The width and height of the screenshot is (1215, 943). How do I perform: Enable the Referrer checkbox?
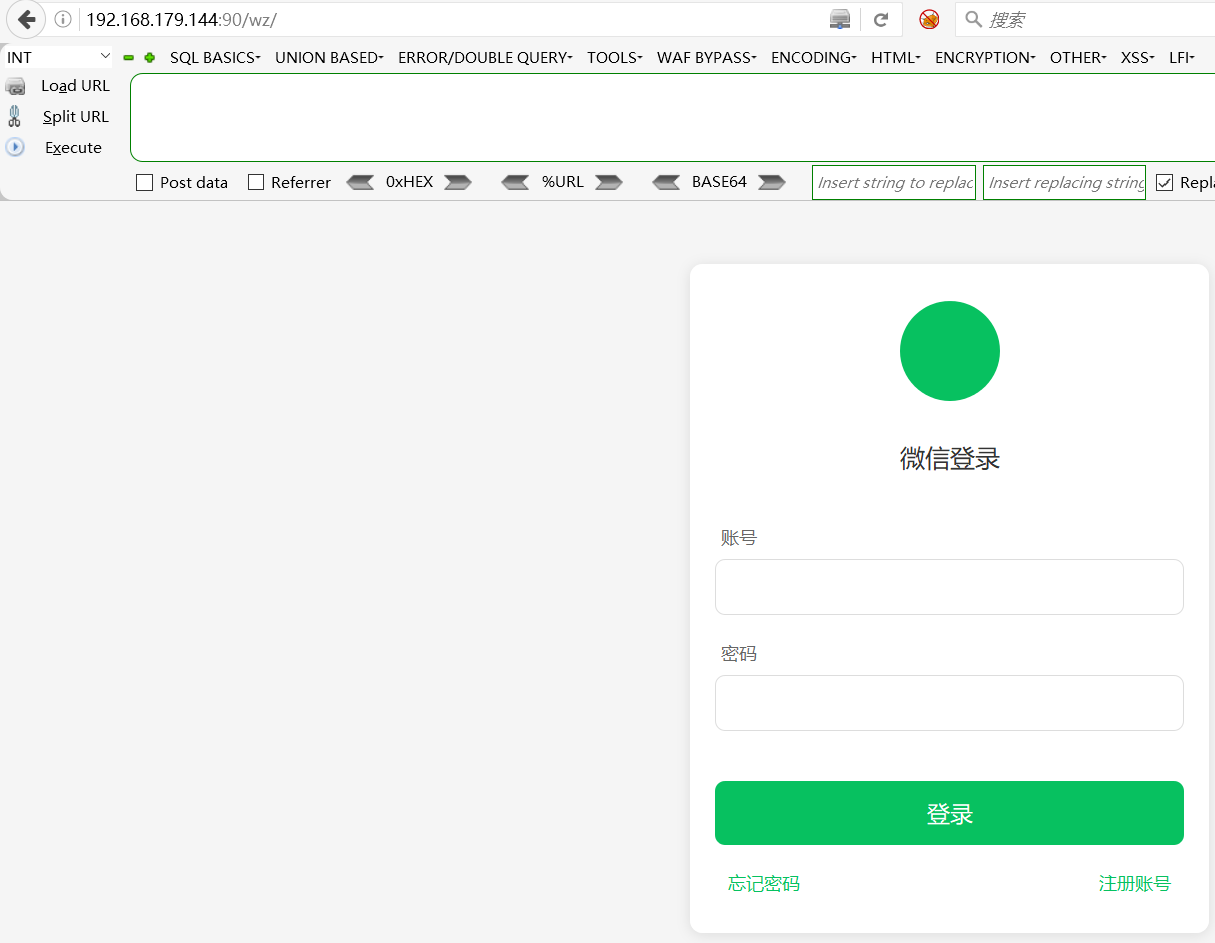coord(256,182)
